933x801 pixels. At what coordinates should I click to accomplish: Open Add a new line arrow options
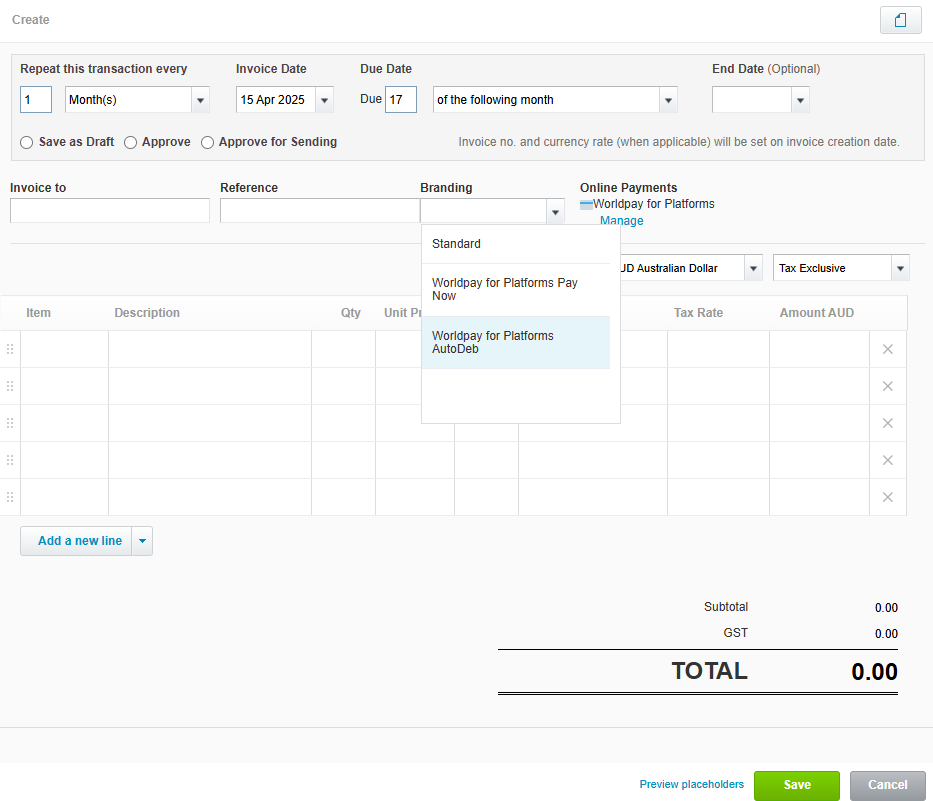(x=142, y=541)
